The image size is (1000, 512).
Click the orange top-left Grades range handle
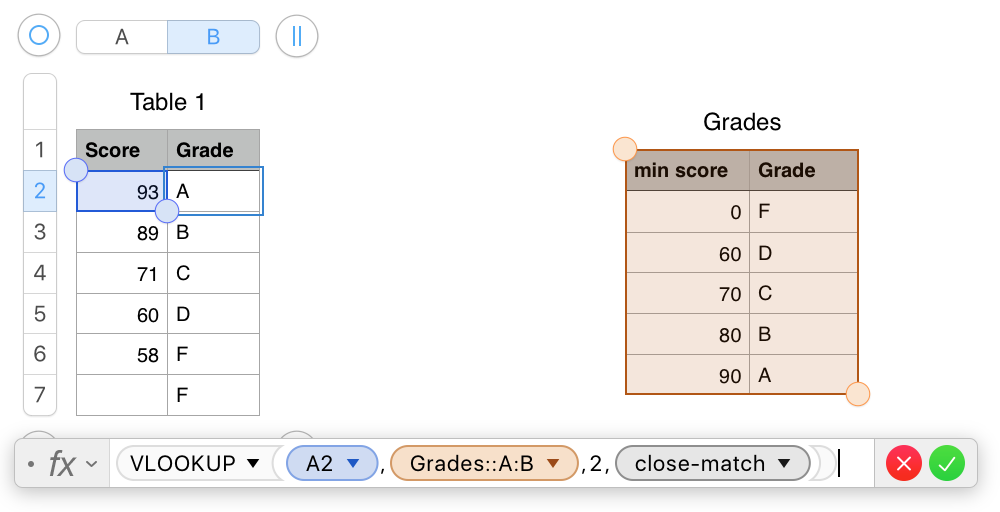point(625,149)
